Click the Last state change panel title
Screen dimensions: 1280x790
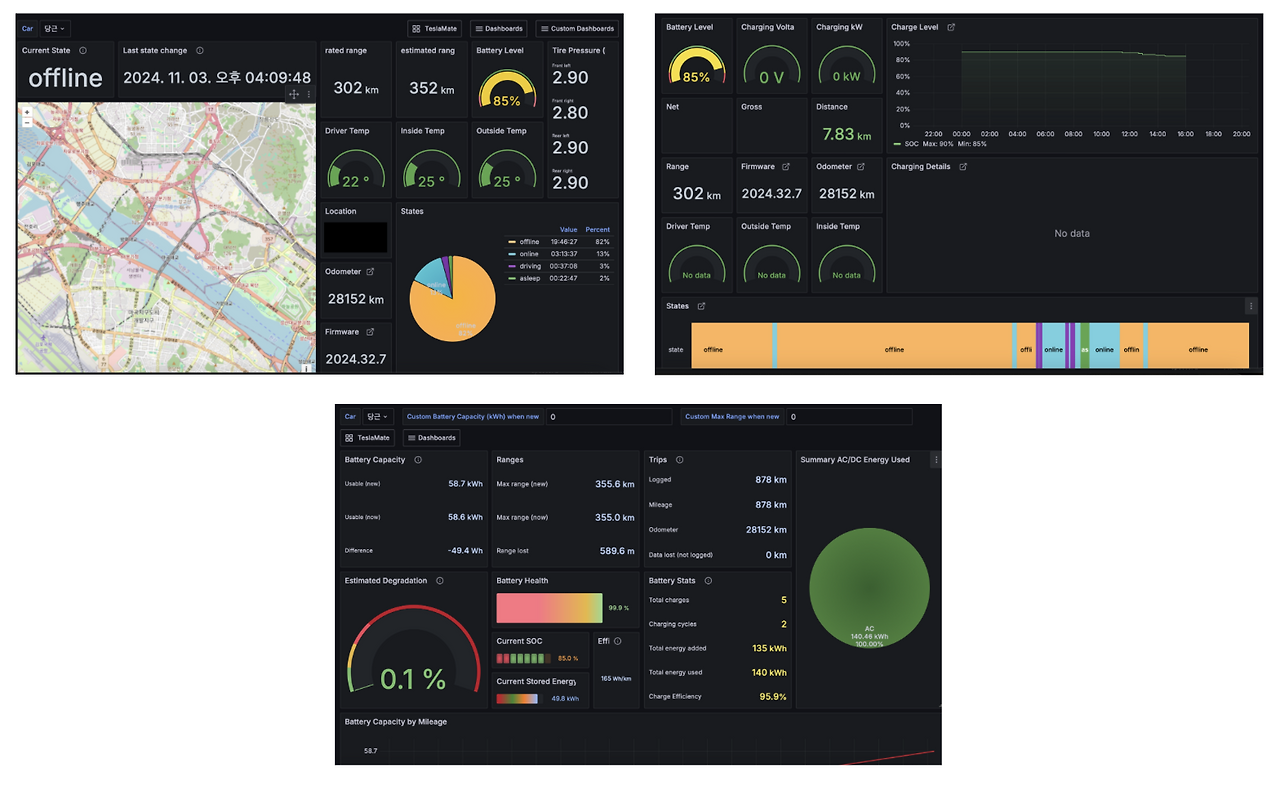[x=157, y=50]
